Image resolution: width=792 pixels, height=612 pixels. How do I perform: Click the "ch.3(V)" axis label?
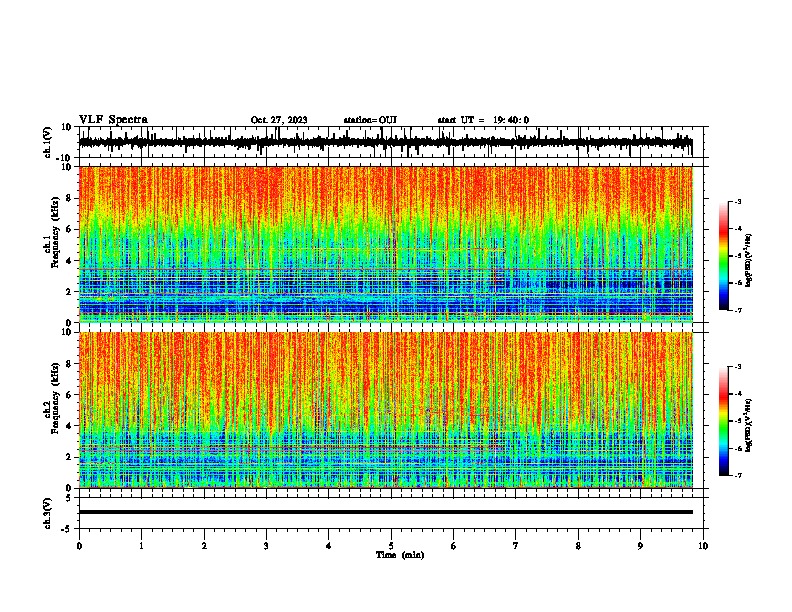tap(48, 513)
